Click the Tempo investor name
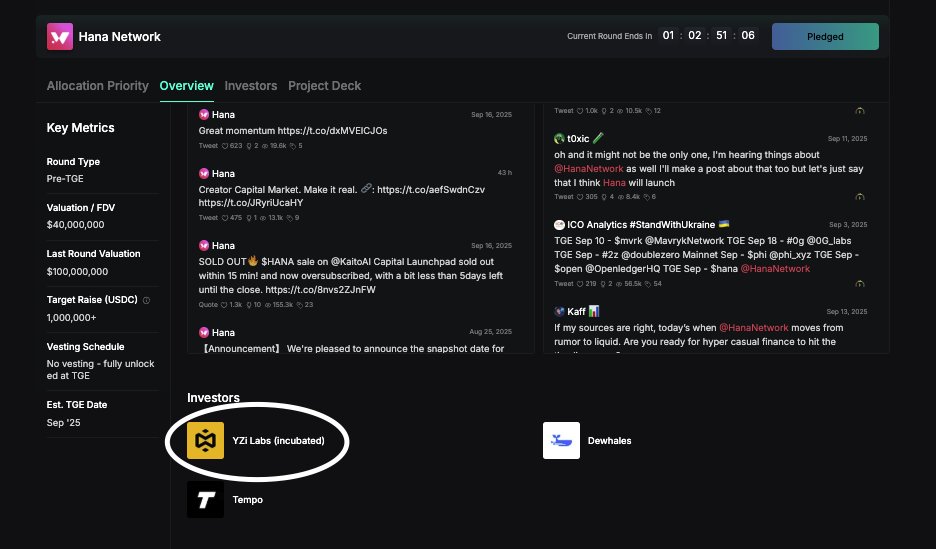This screenshot has width=936, height=549. coord(247,500)
